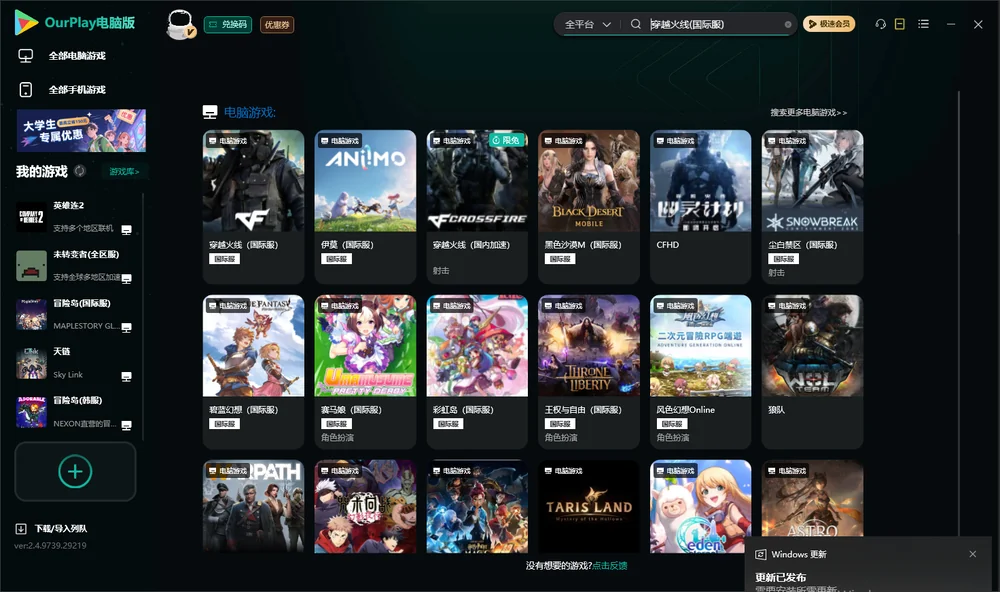
Task: Click the 限免 badge on the CrossFire card
Action: [508, 140]
